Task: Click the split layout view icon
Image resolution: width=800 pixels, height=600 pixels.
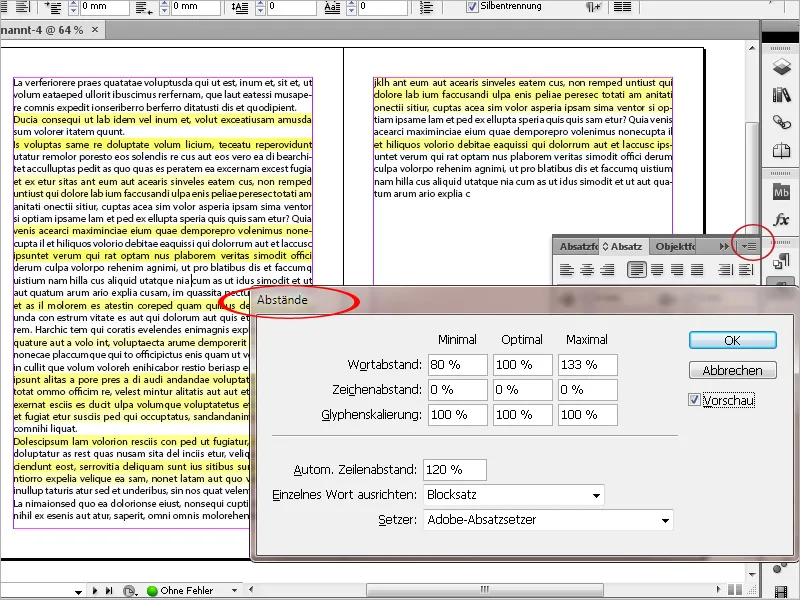Action: tap(735, 590)
